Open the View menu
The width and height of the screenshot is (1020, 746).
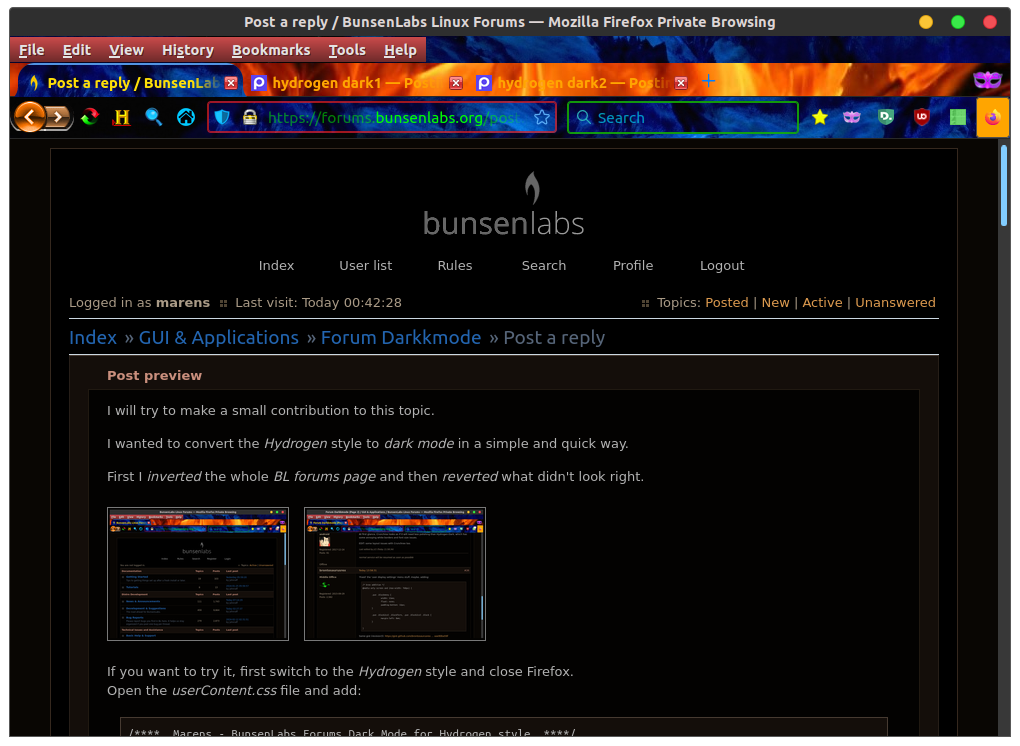[126, 50]
